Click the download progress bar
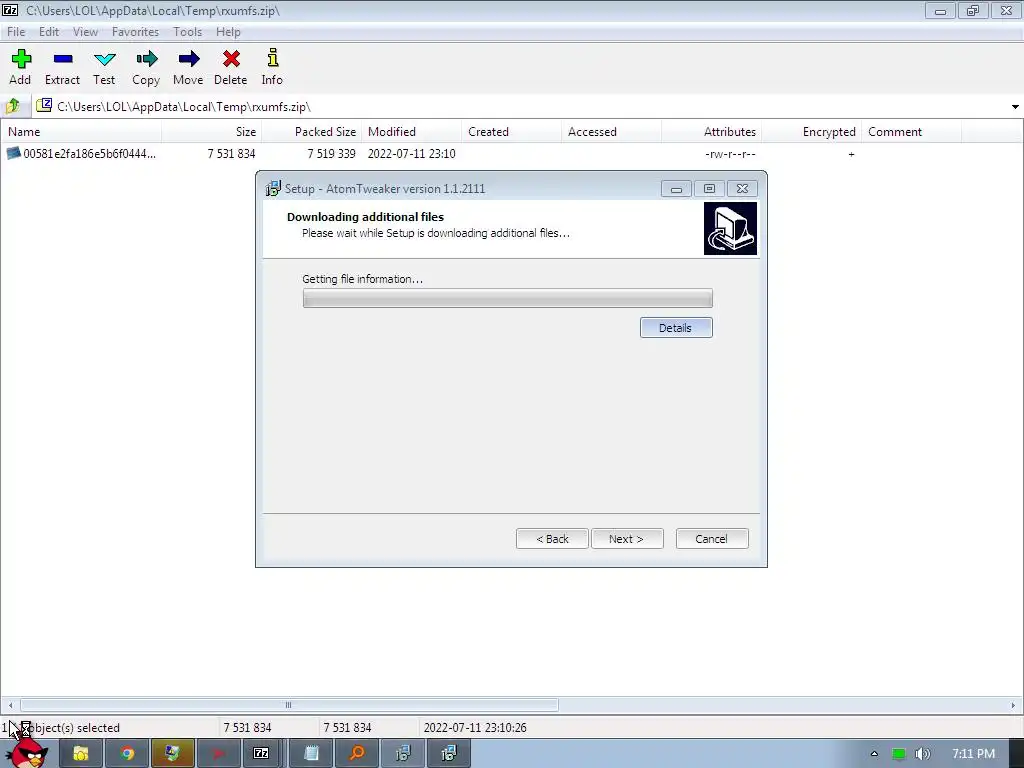Image resolution: width=1024 pixels, height=768 pixels. (507, 298)
